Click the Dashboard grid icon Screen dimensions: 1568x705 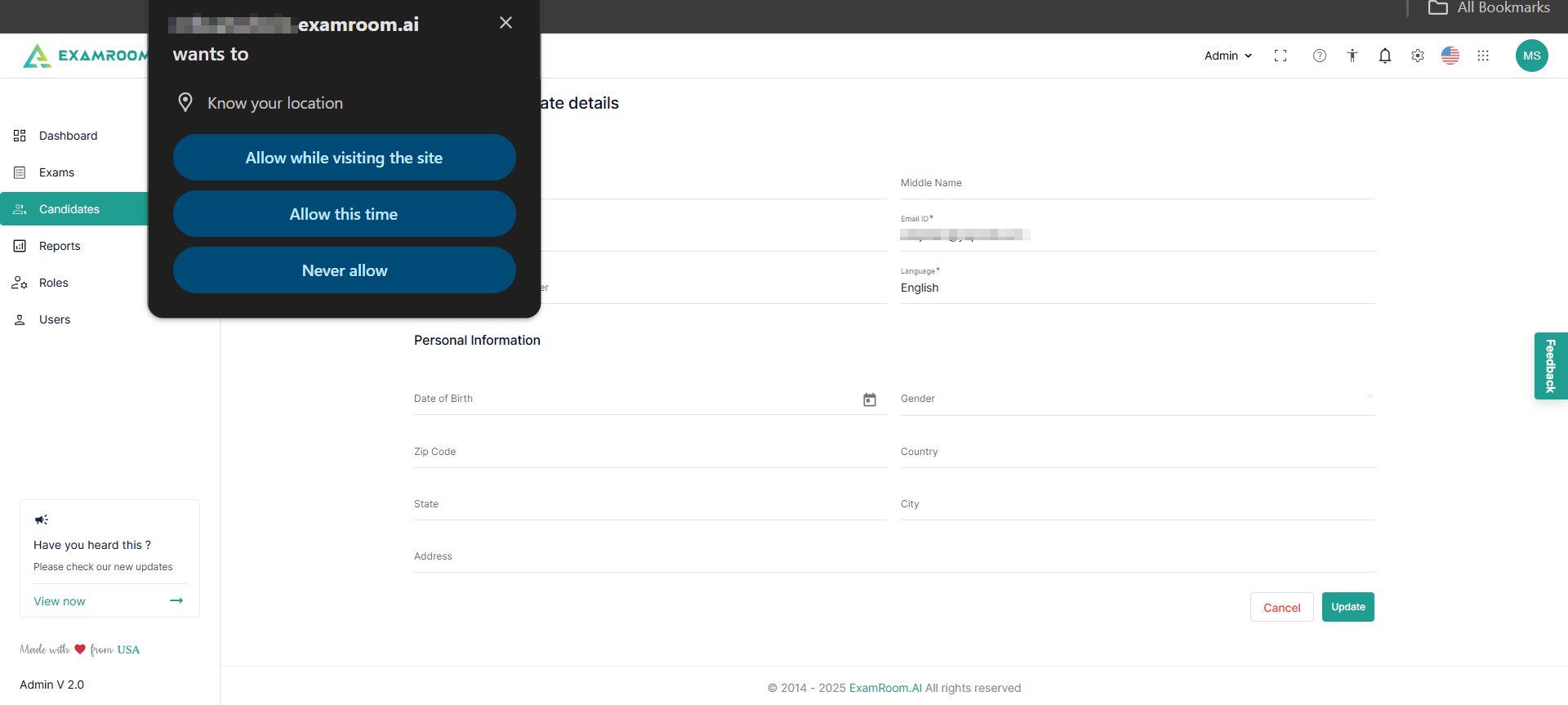tap(20, 136)
